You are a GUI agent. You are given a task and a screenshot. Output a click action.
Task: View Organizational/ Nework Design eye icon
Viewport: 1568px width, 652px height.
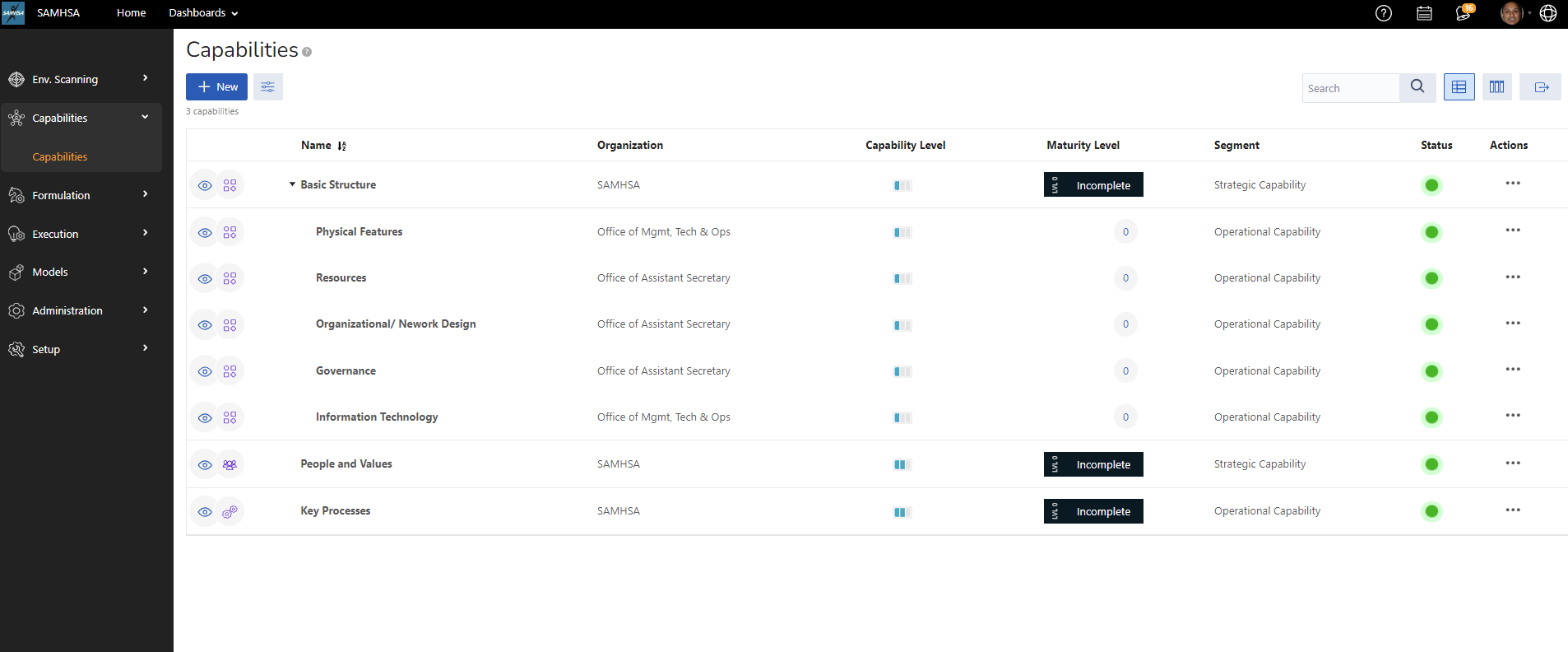pyautogui.click(x=205, y=324)
